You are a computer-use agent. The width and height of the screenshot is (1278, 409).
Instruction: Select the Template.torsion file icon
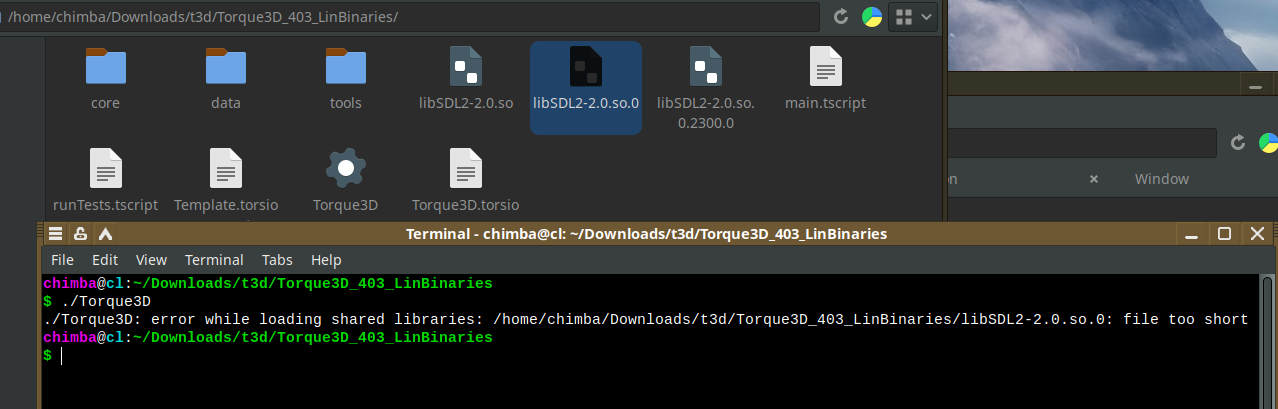(x=225, y=168)
